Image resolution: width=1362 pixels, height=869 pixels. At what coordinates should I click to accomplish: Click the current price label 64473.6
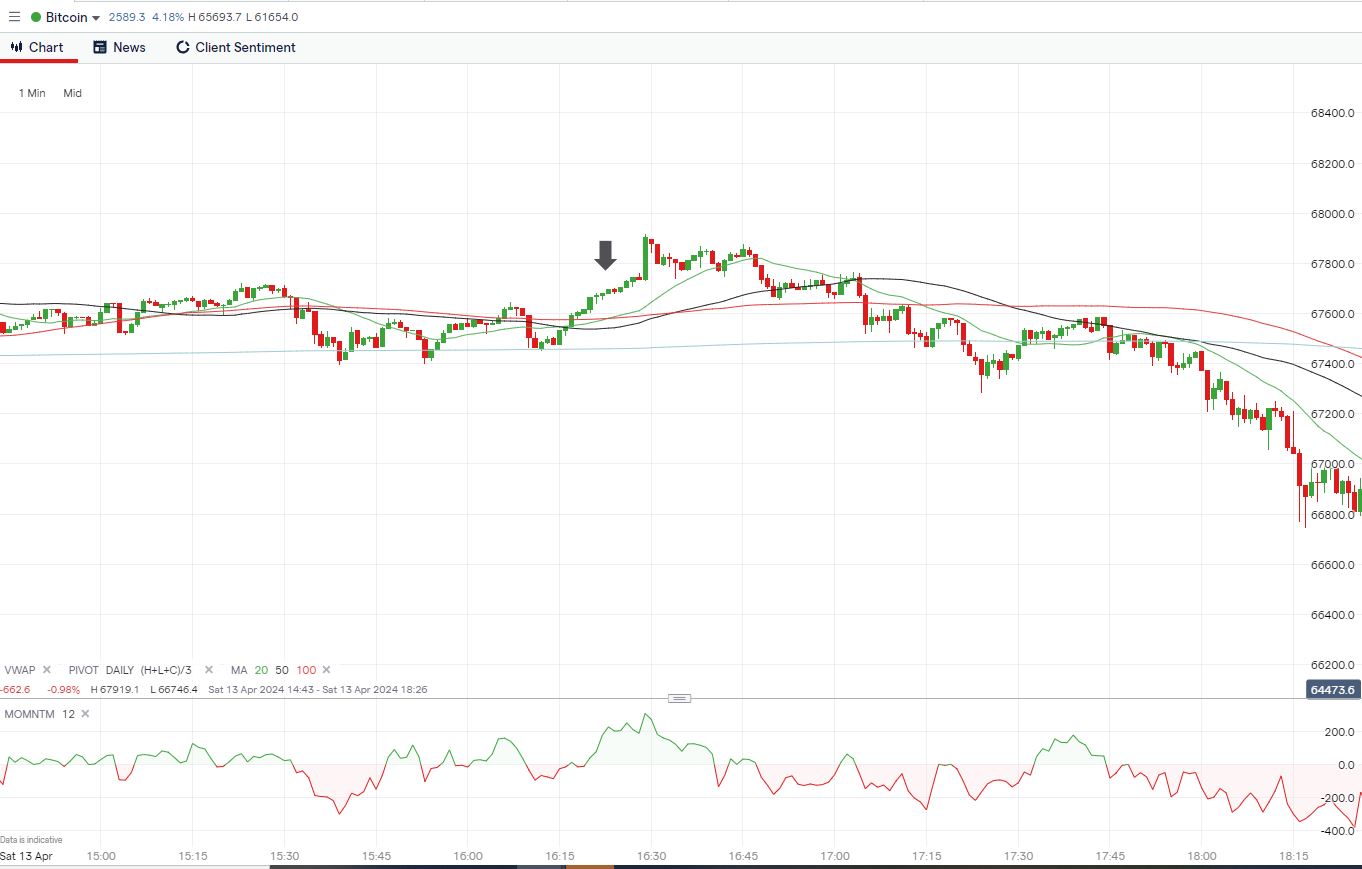[1333, 690]
